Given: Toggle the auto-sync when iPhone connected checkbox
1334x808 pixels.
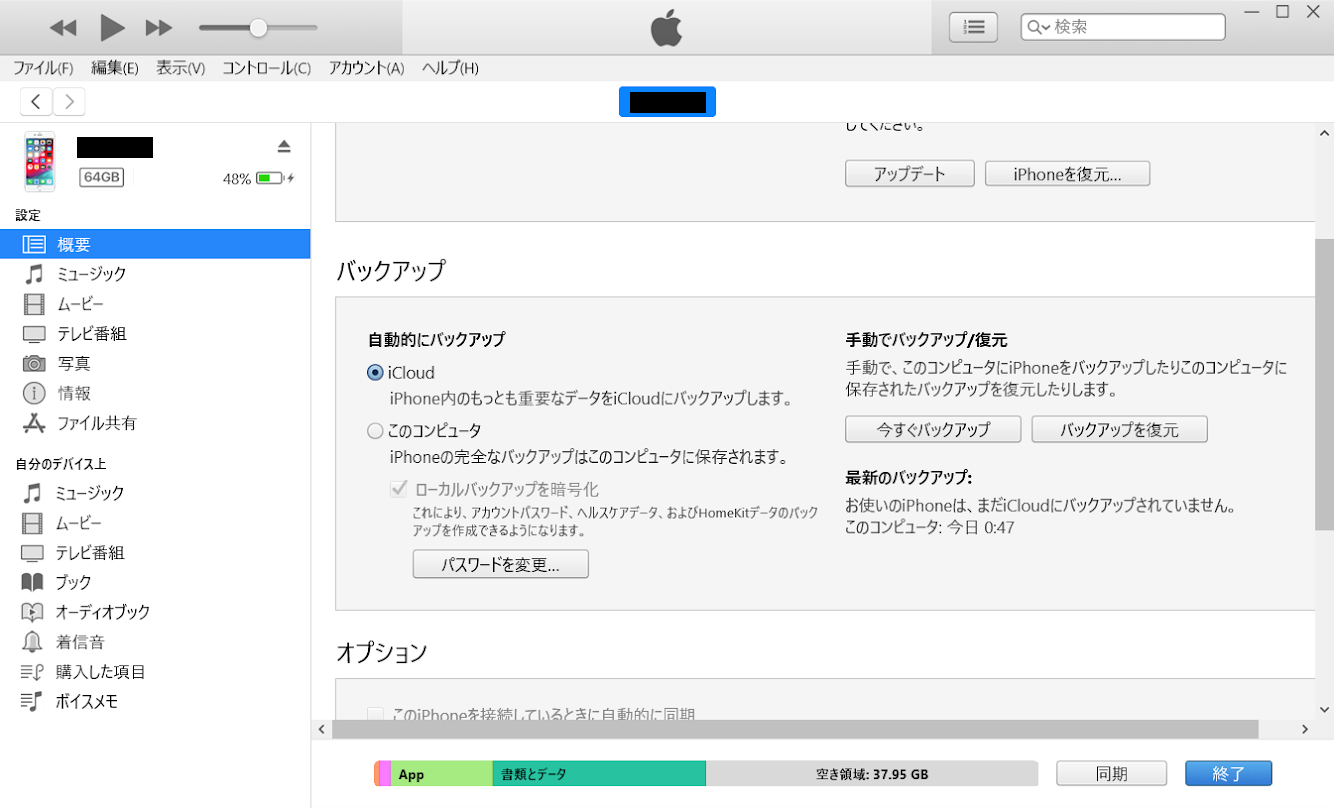Looking at the screenshot, I should pyautogui.click(x=376, y=715).
